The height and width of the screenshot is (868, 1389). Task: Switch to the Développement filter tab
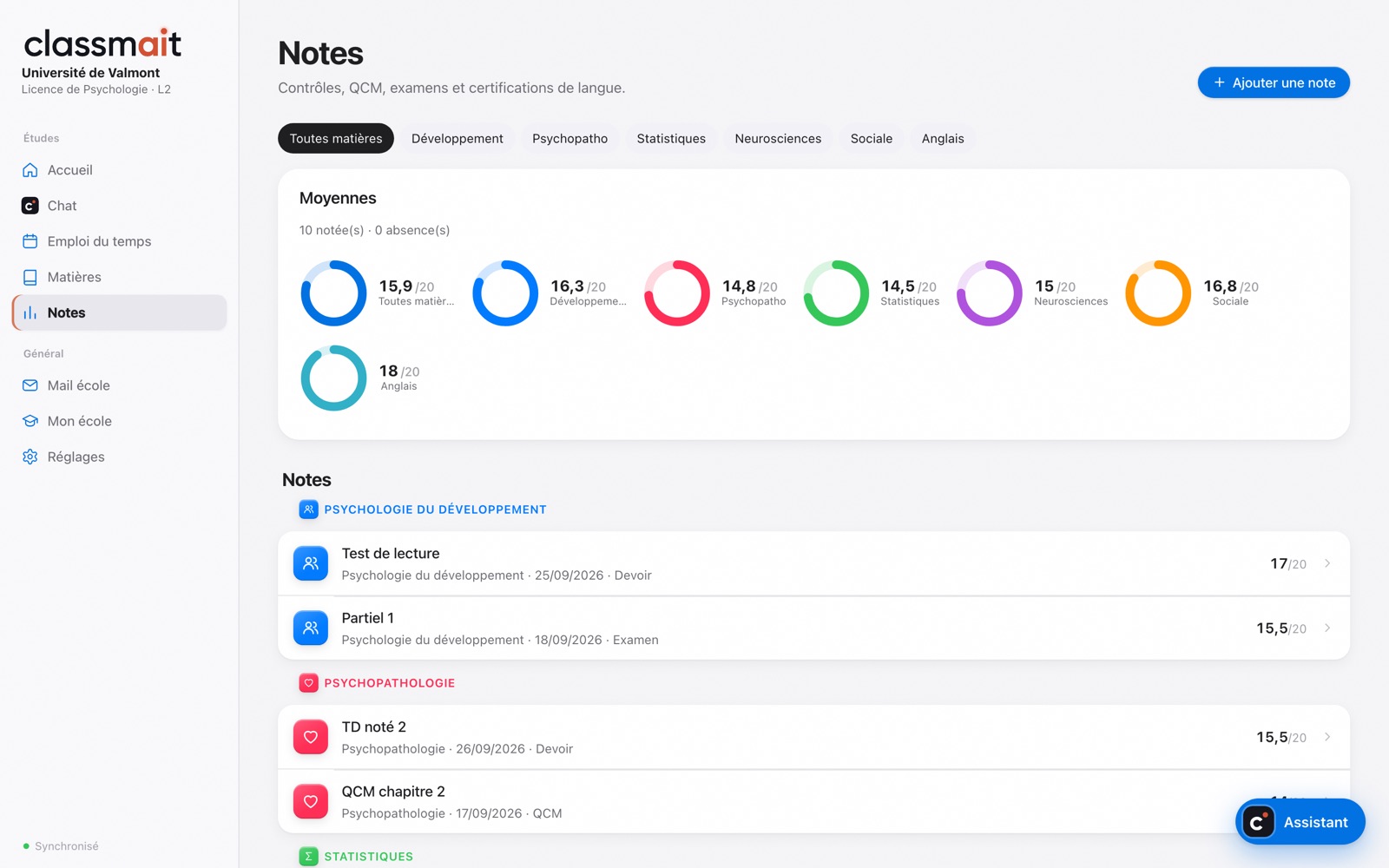458,138
